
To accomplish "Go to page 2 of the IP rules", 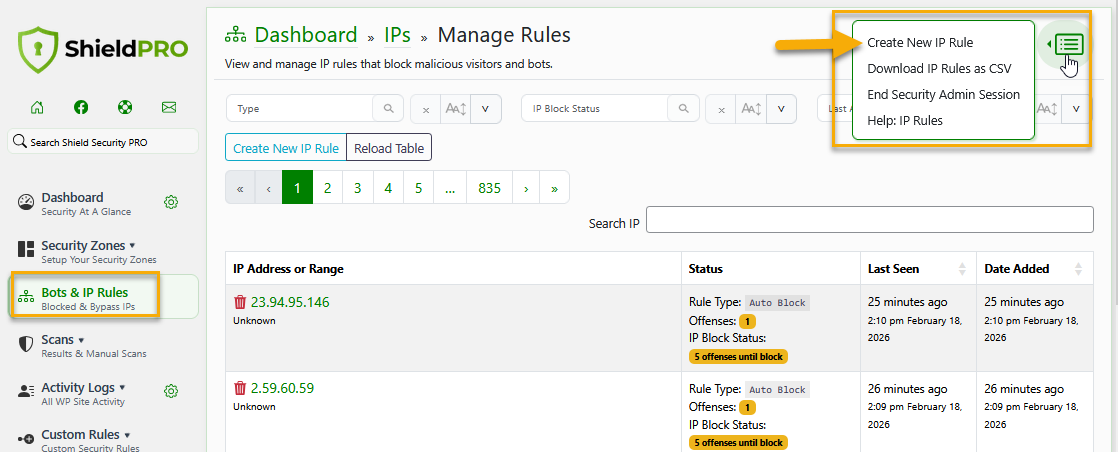I will [327, 189].
